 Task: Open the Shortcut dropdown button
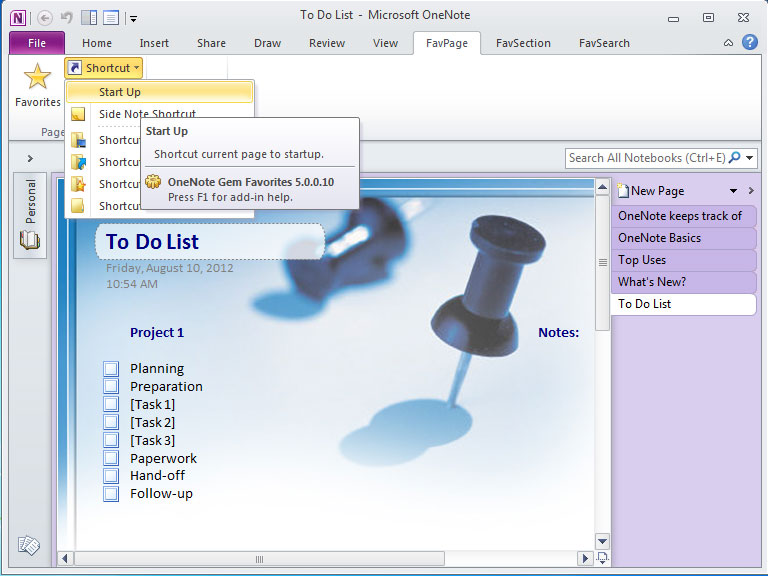[x=104, y=68]
